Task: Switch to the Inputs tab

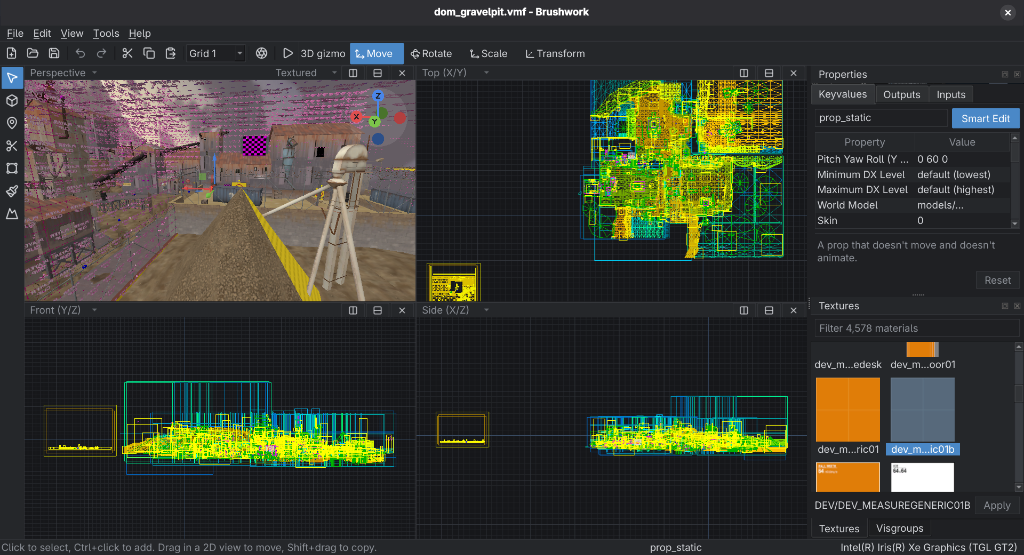Action: point(951,95)
